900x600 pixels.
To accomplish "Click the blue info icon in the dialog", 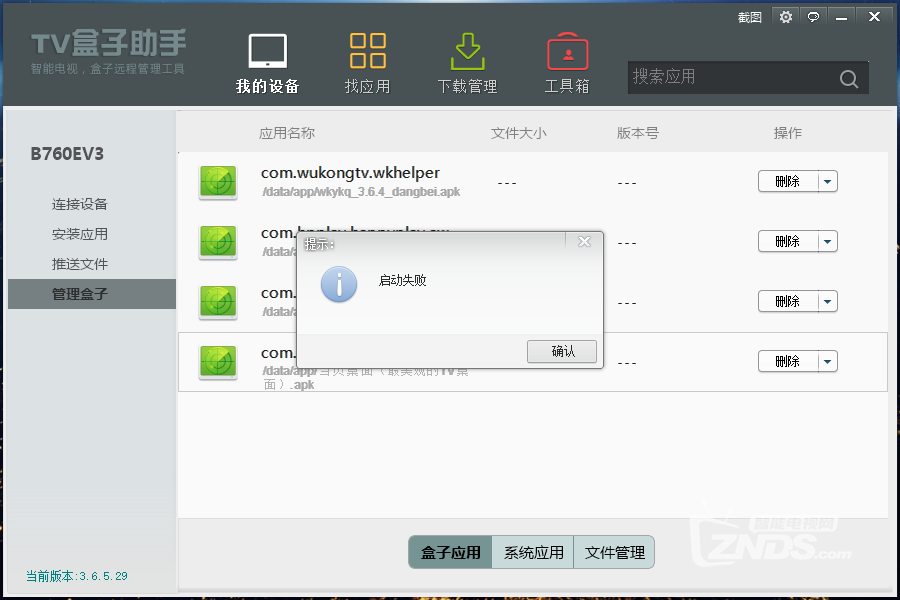I will [x=339, y=284].
